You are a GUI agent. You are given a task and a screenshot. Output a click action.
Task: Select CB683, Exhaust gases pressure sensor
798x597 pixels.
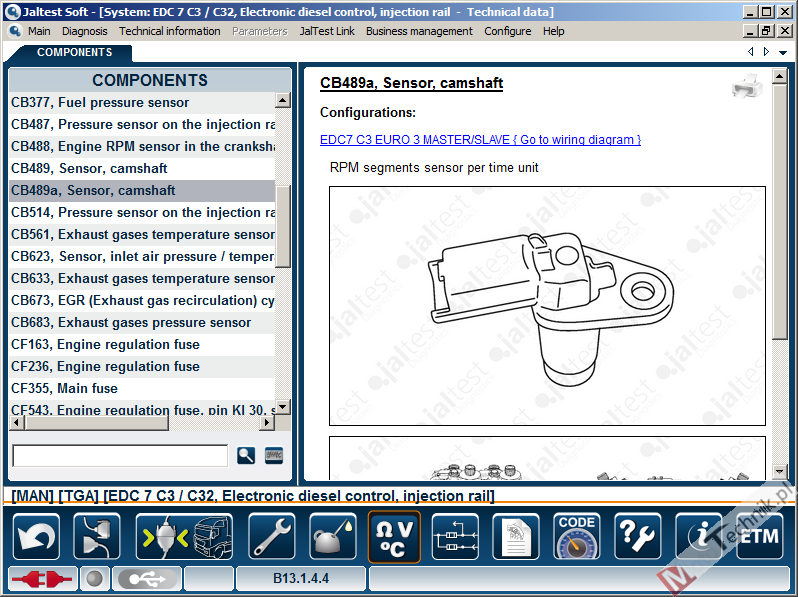(x=142, y=322)
